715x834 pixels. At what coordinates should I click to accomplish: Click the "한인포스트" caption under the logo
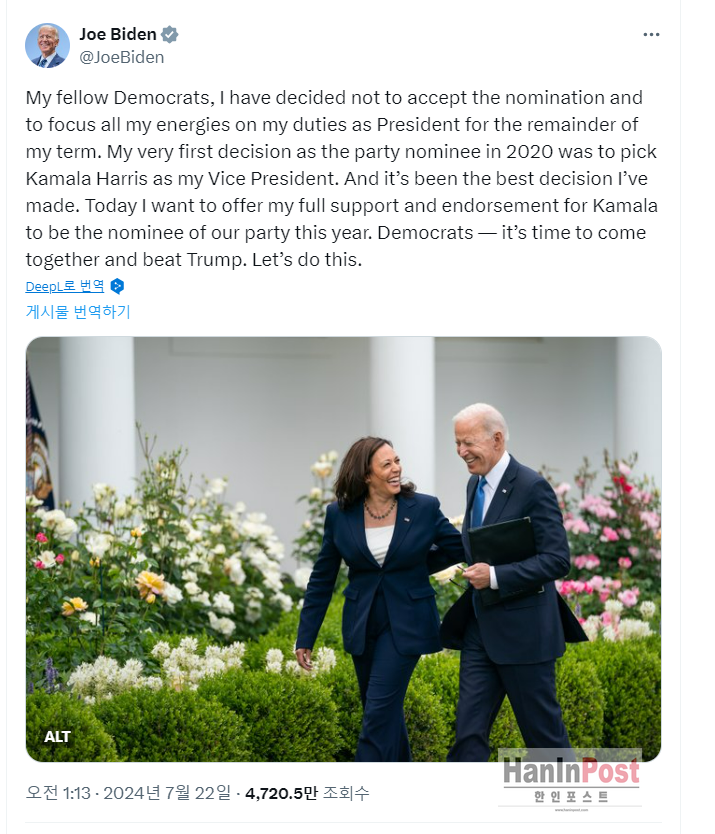pos(570,797)
